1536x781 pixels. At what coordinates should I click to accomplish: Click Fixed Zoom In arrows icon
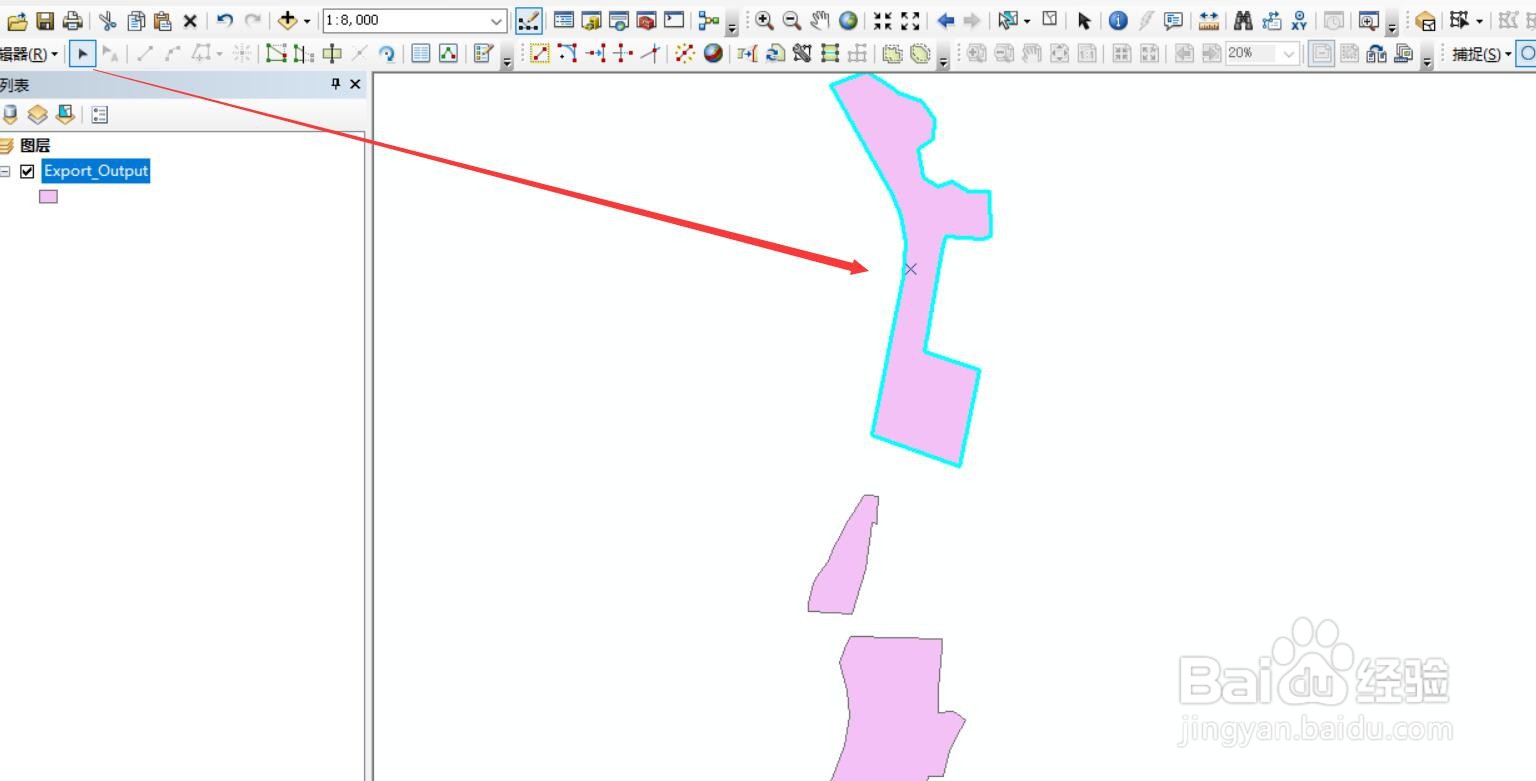[882, 20]
